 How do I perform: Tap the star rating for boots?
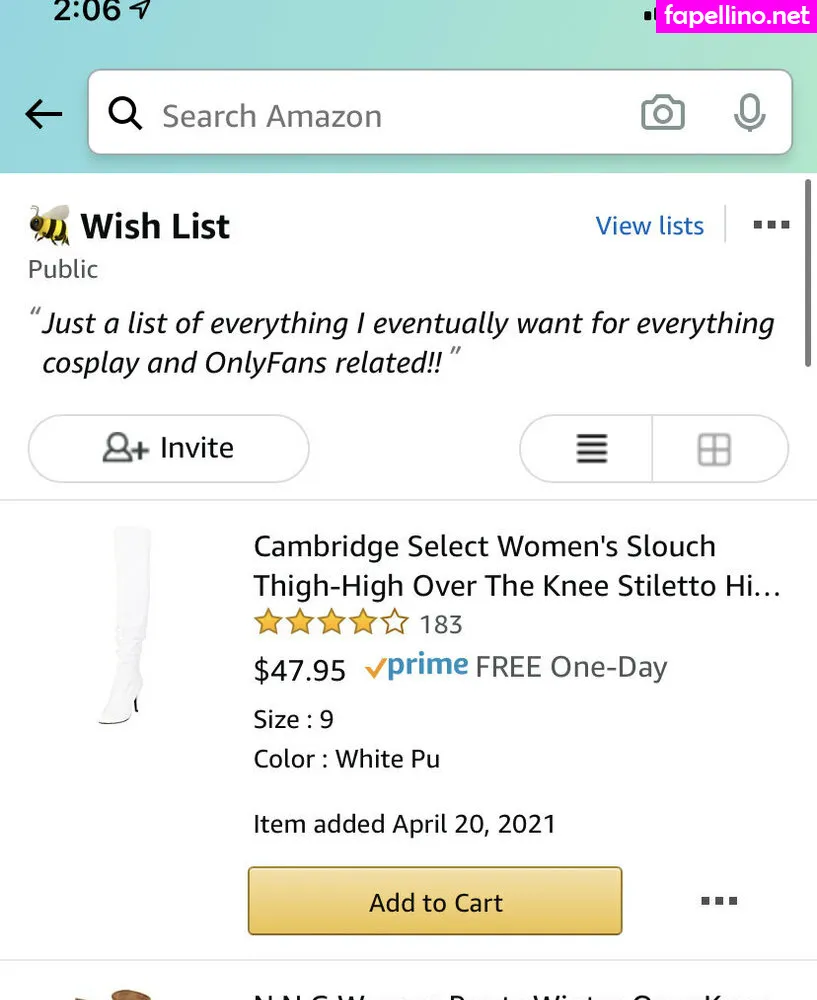point(331,624)
